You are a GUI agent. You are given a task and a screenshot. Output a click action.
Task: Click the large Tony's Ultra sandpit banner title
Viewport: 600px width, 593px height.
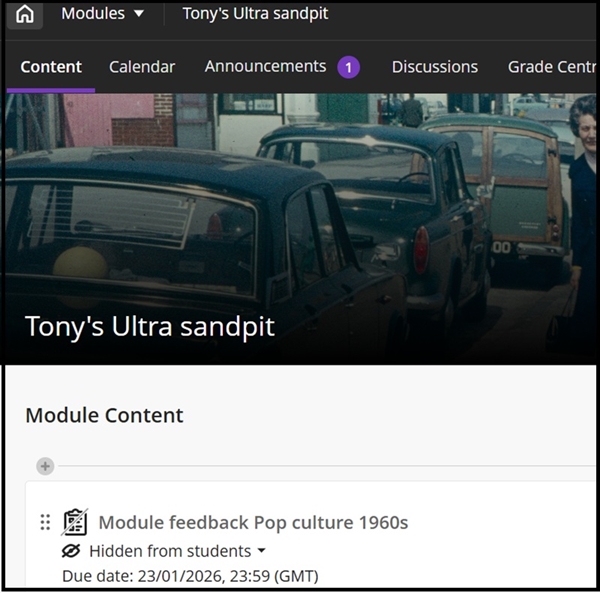(150, 327)
